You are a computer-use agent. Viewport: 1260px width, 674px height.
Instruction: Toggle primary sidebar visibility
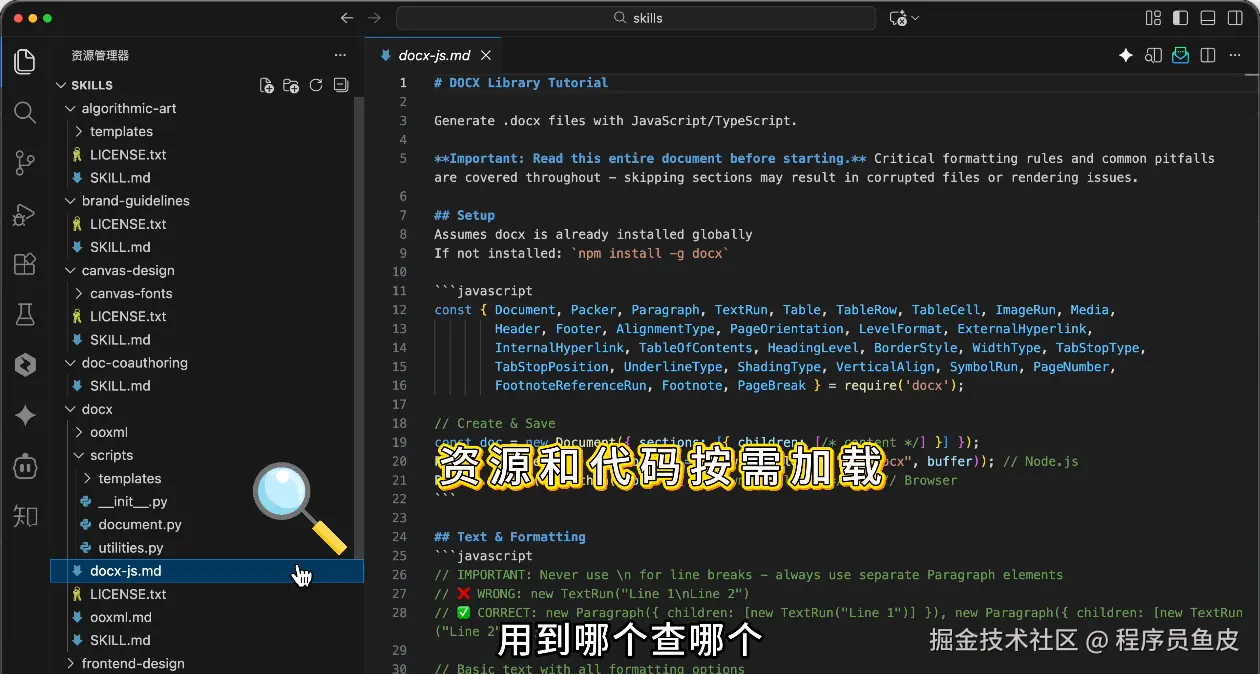[x=1180, y=18]
